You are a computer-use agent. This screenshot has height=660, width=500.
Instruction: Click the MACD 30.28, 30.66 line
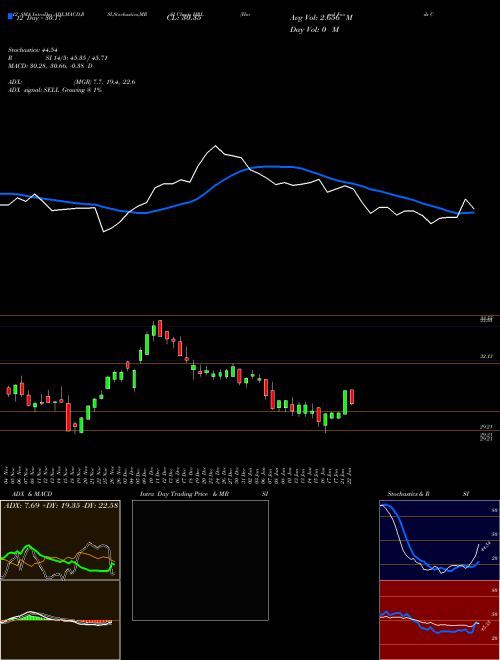tap(50, 66)
